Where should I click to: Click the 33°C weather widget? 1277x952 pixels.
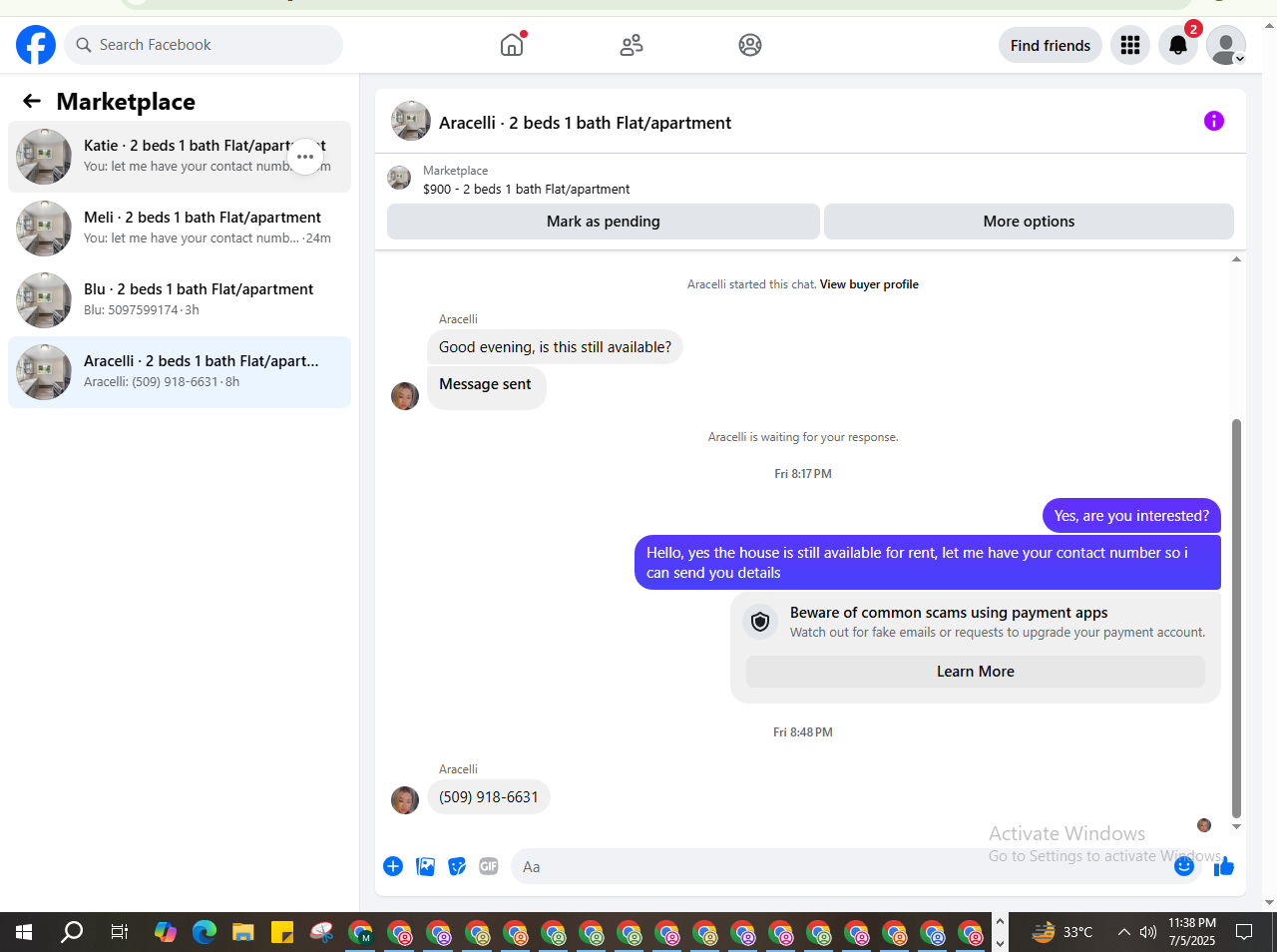pyautogui.click(x=1062, y=932)
